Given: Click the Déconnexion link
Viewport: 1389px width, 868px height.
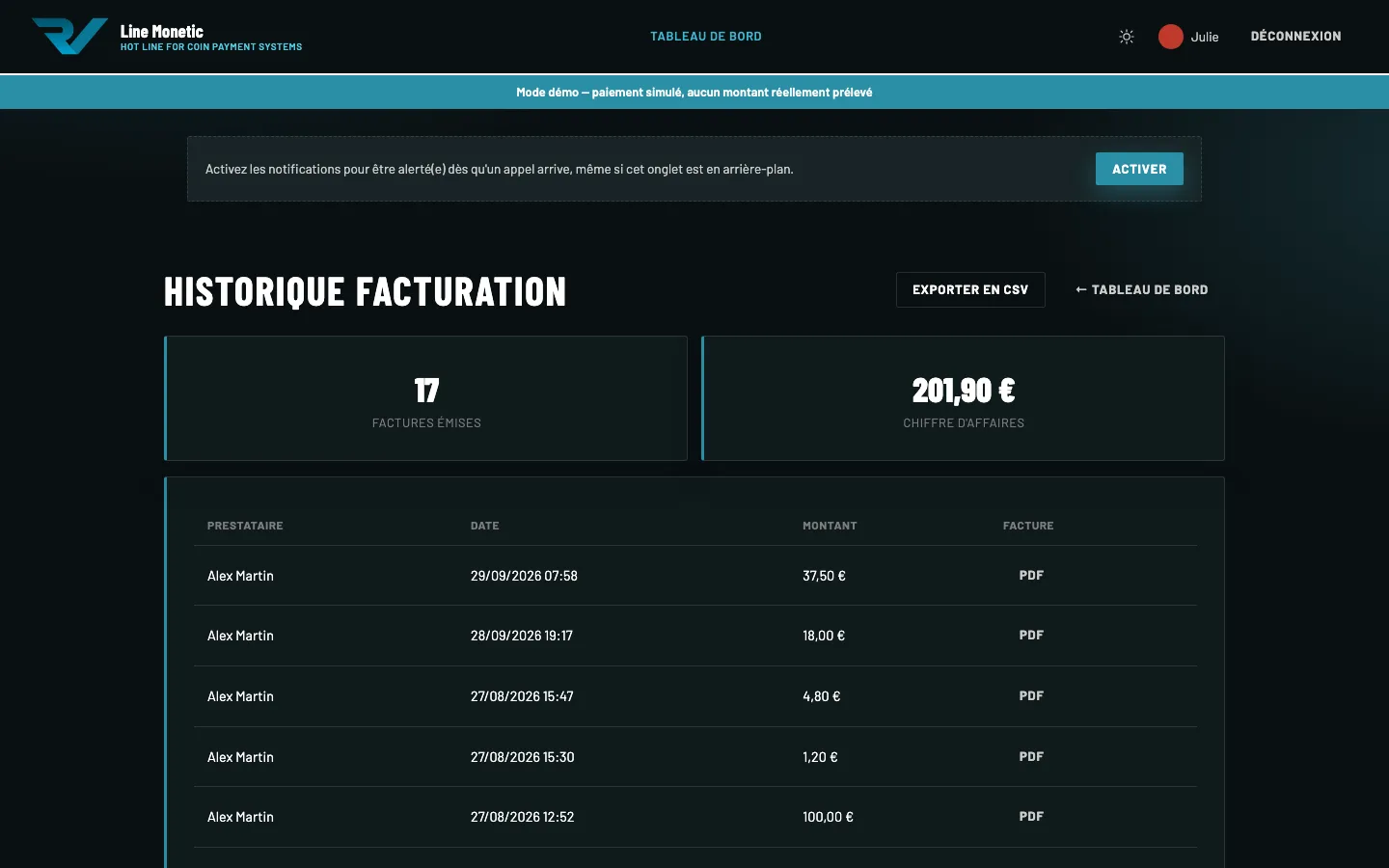Looking at the screenshot, I should [x=1295, y=37].
